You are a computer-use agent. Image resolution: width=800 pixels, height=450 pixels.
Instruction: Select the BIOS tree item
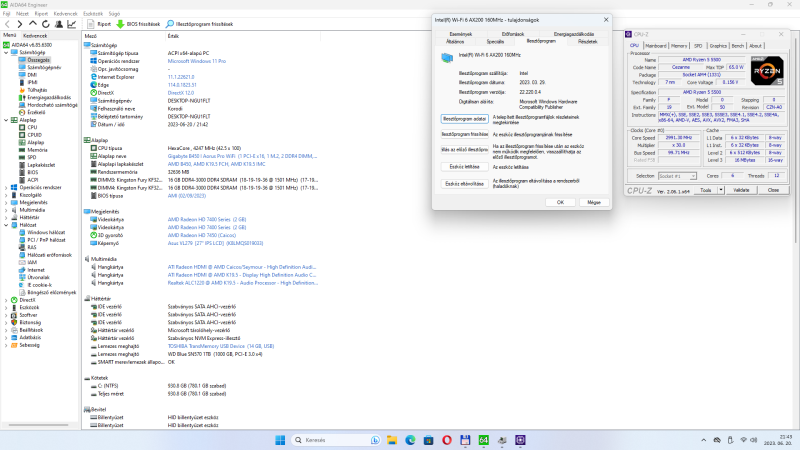[x=33, y=172]
